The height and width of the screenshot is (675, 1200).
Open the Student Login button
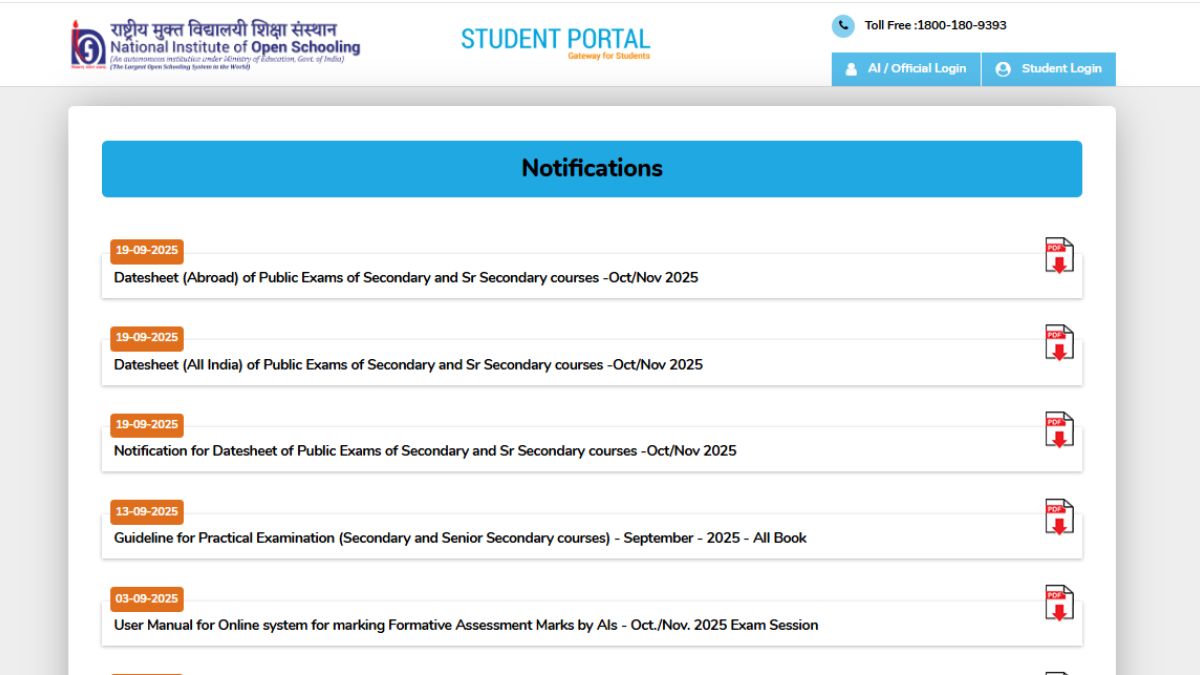point(1049,69)
